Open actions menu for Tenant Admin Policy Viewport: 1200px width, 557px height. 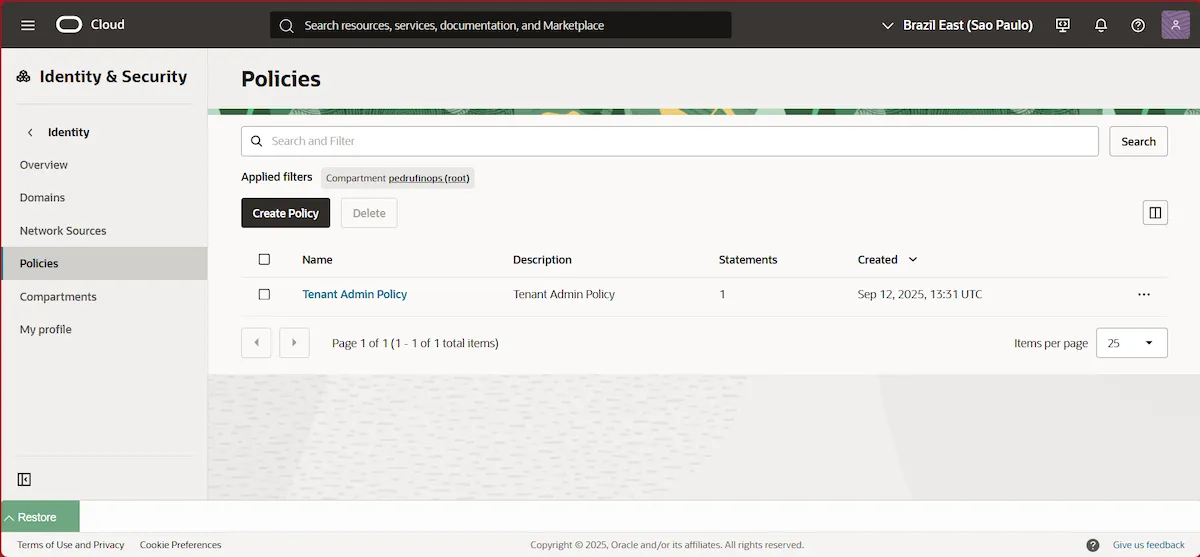click(x=1144, y=295)
